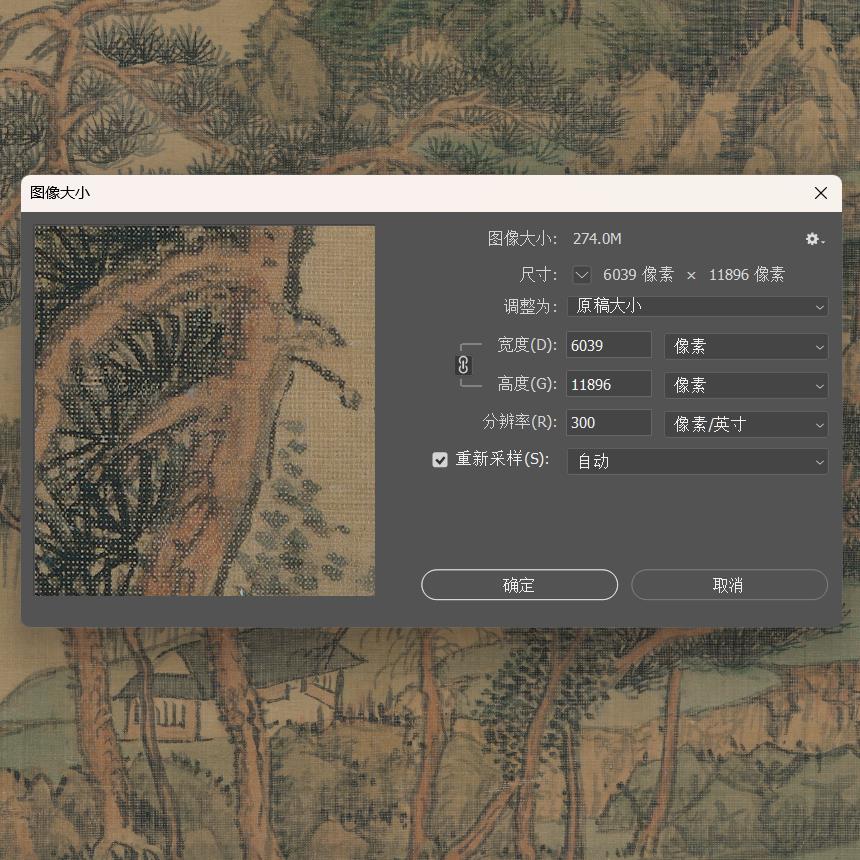Open the 分辨率 unit 像素/英寸 dropdown
This screenshot has height=860, width=860.
746,424
